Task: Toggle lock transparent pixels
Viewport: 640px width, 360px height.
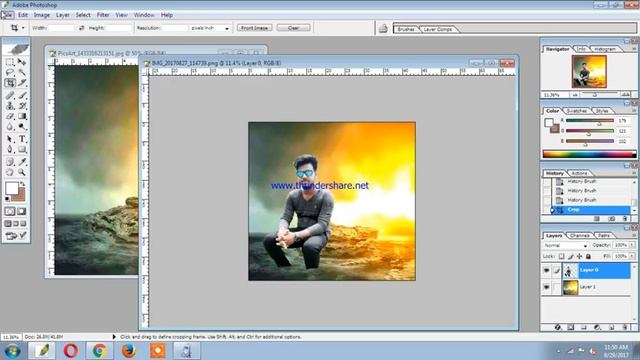Action: pyautogui.click(x=562, y=256)
